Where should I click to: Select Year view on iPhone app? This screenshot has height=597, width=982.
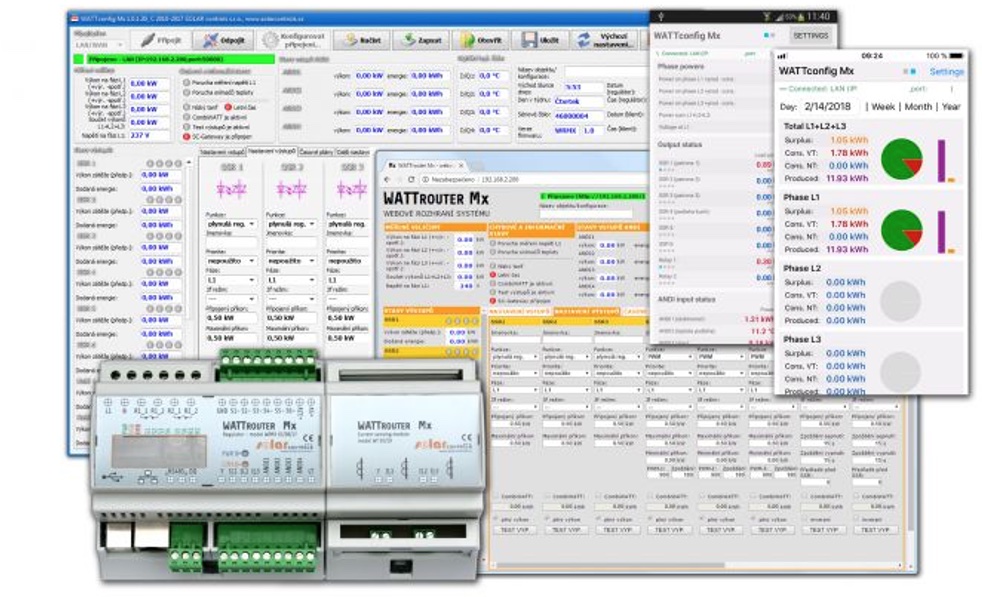point(951,107)
